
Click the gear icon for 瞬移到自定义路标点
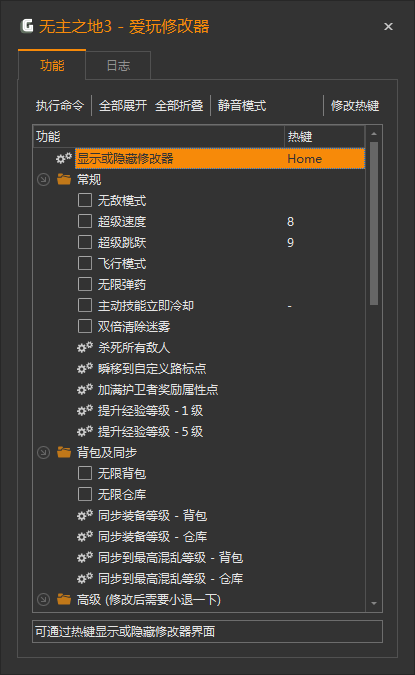click(x=85, y=368)
